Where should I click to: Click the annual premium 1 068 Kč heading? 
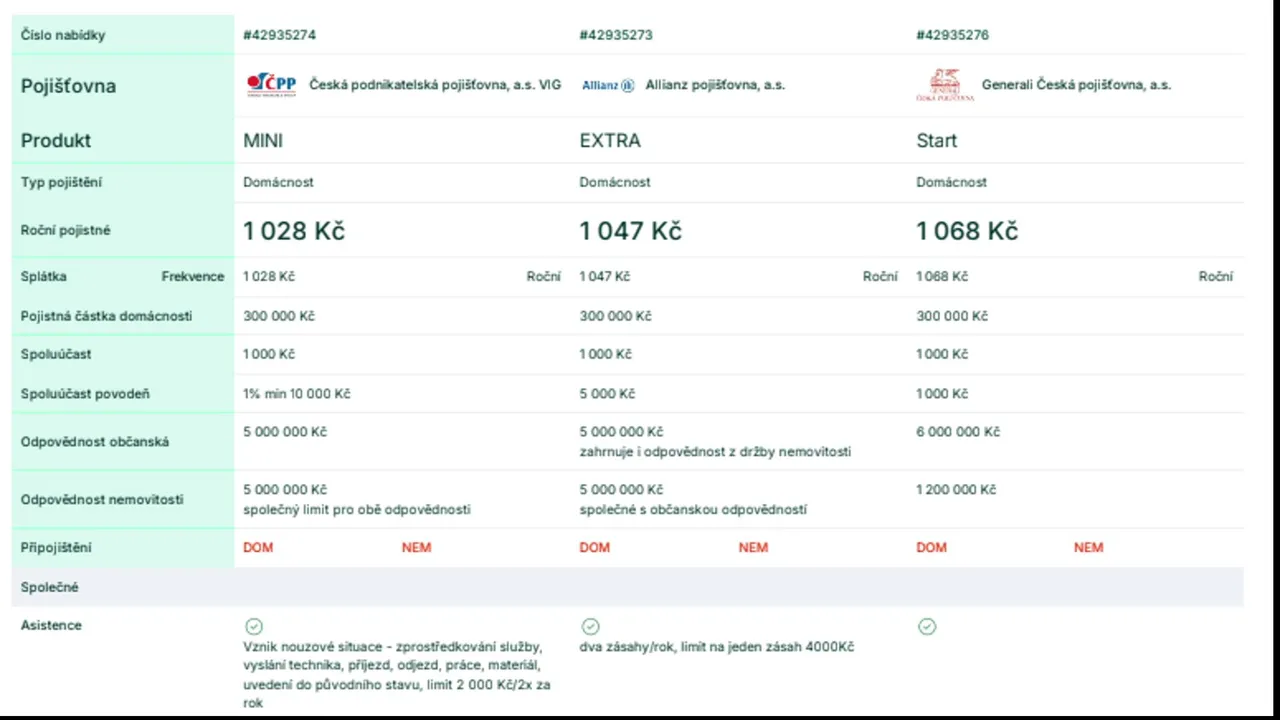click(967, 231)
